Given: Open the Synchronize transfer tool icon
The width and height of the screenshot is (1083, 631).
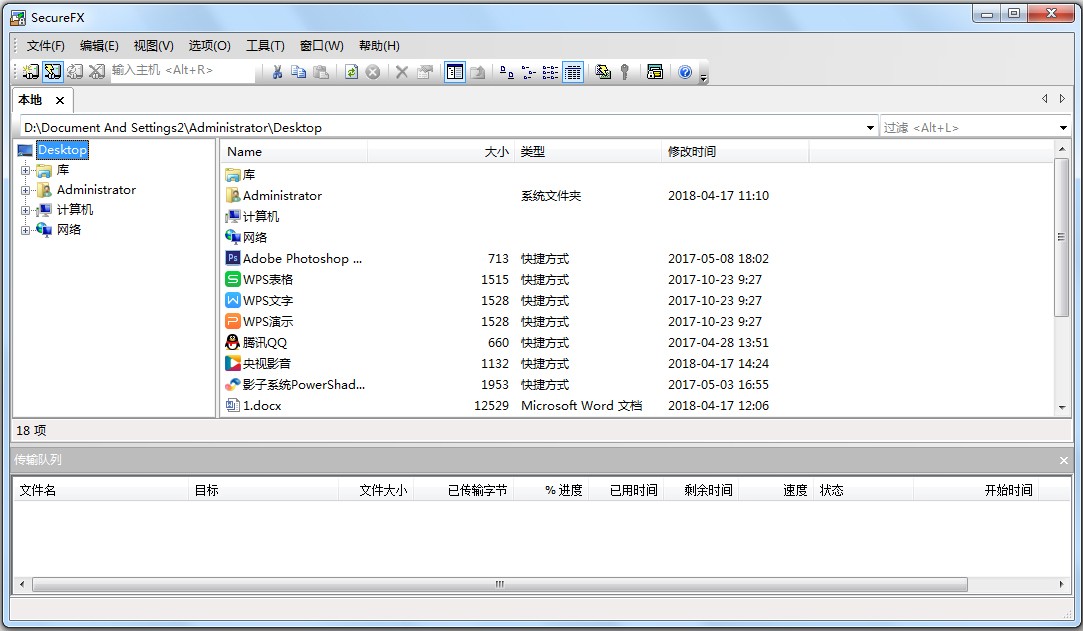Looking at the screenshot, I should (x=601, y=71).
